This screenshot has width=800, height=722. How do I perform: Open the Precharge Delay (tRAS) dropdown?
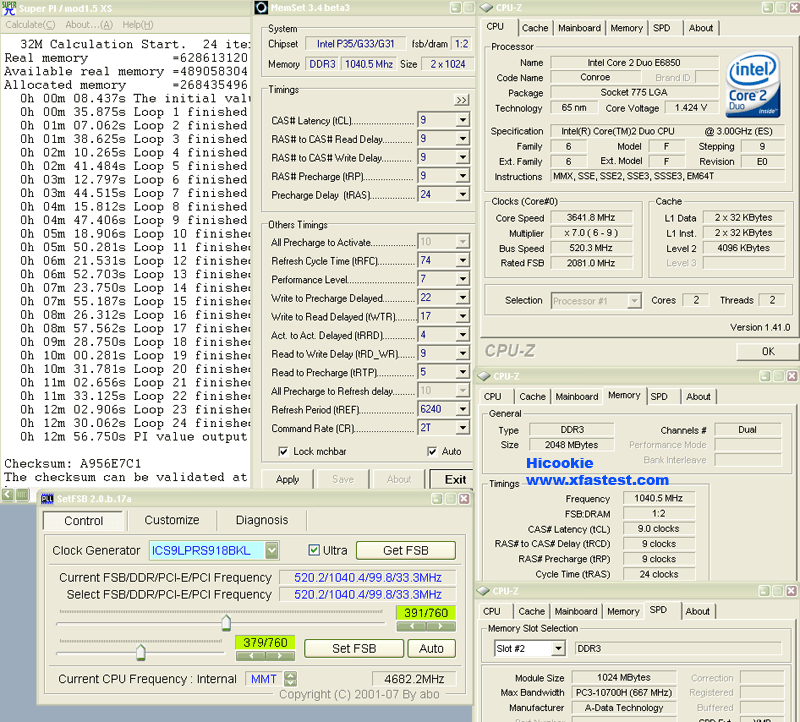click(x=462, y=194)
